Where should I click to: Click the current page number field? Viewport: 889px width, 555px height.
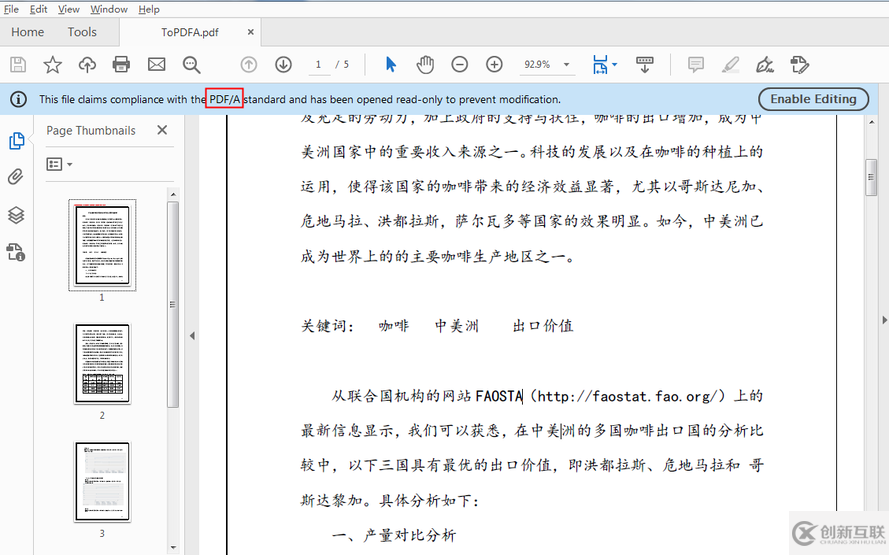[319, 65]
